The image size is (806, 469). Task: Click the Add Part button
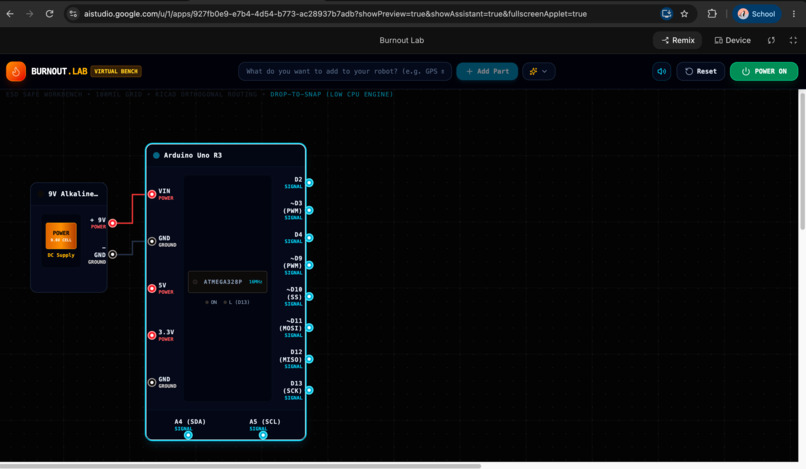point(487,71)
